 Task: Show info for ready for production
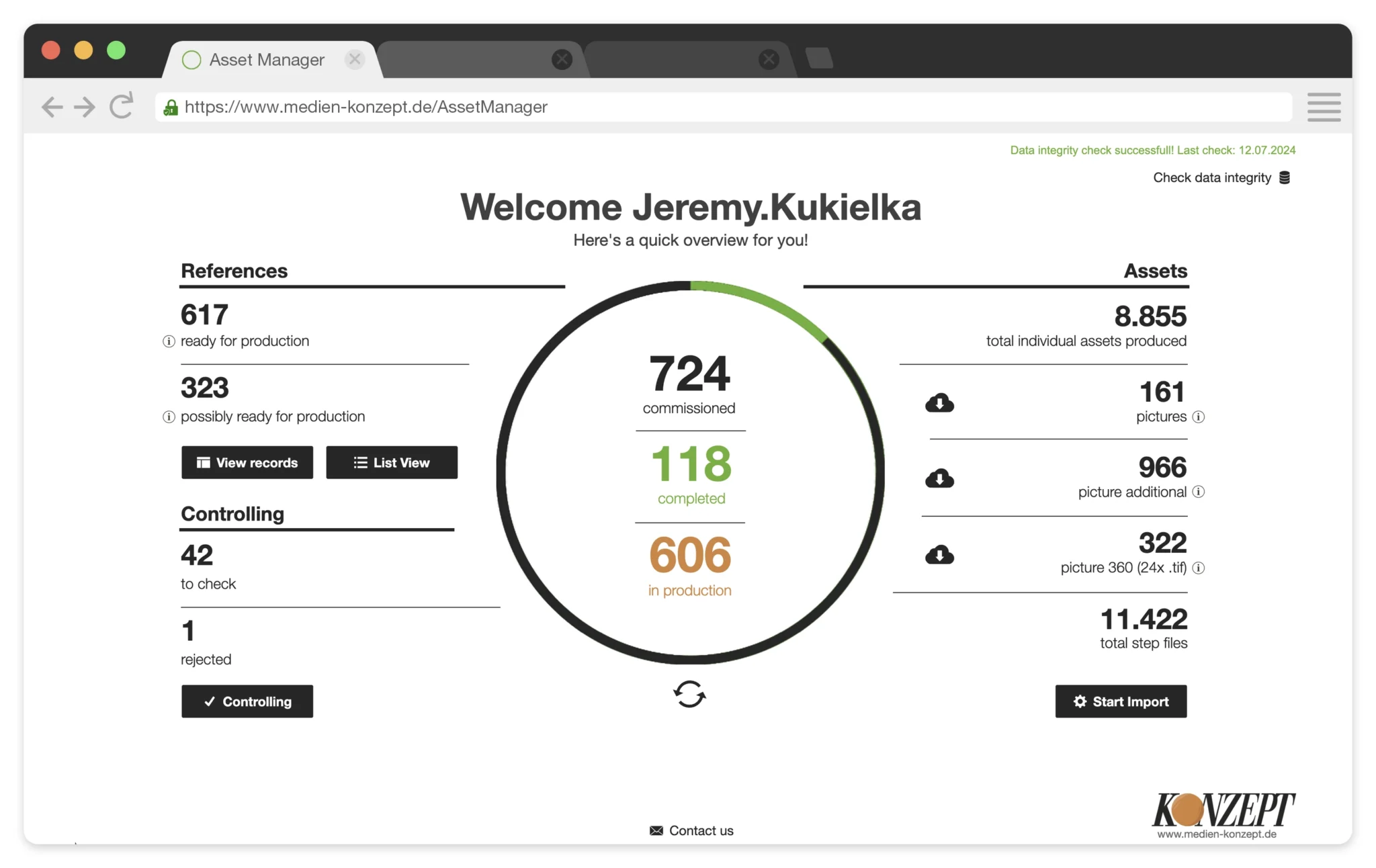coord(169,341)
